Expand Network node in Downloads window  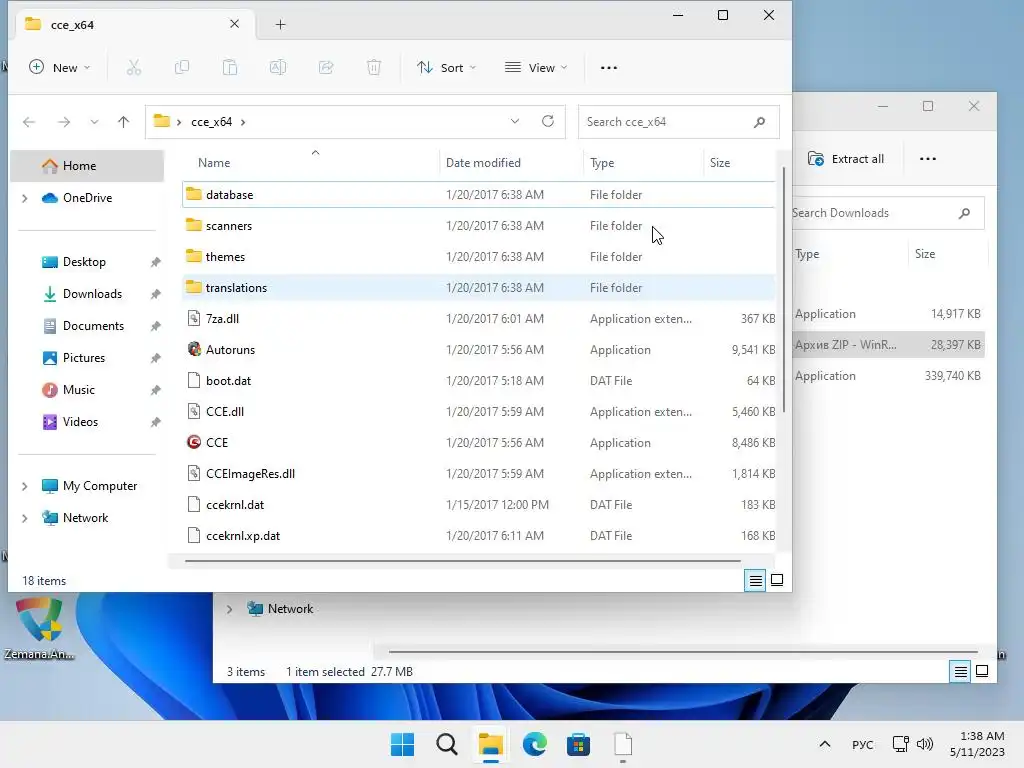pos(229,609)
